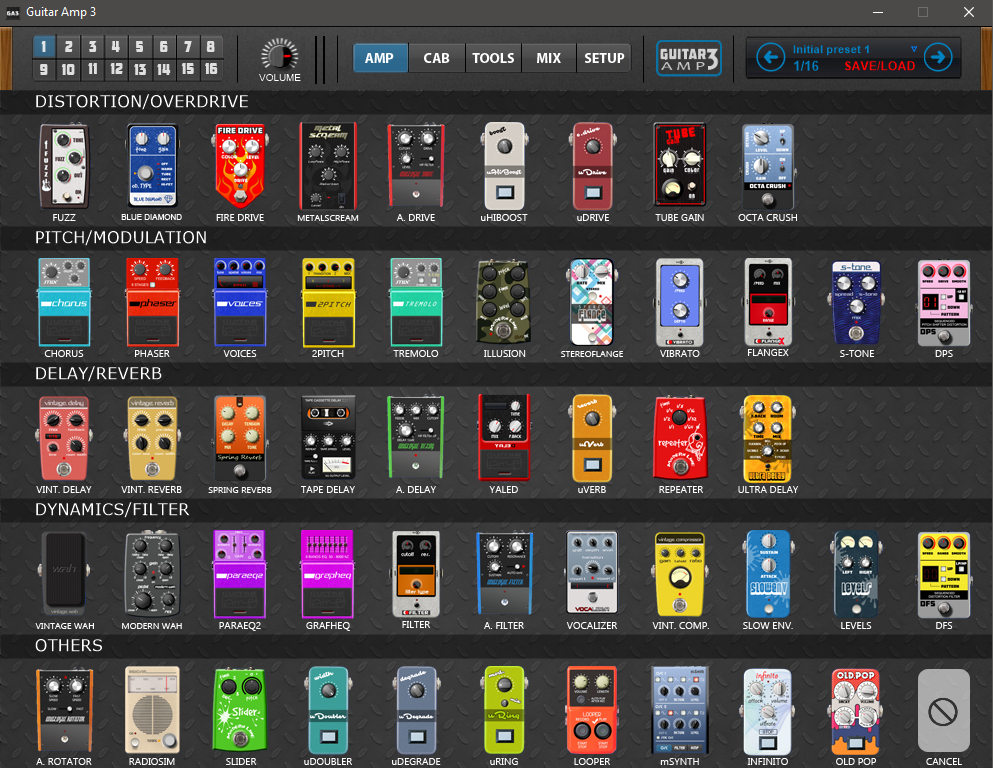Screen dimensions: 993x768
Task: Select the Flangex pedal
Action: coord(768,301)
